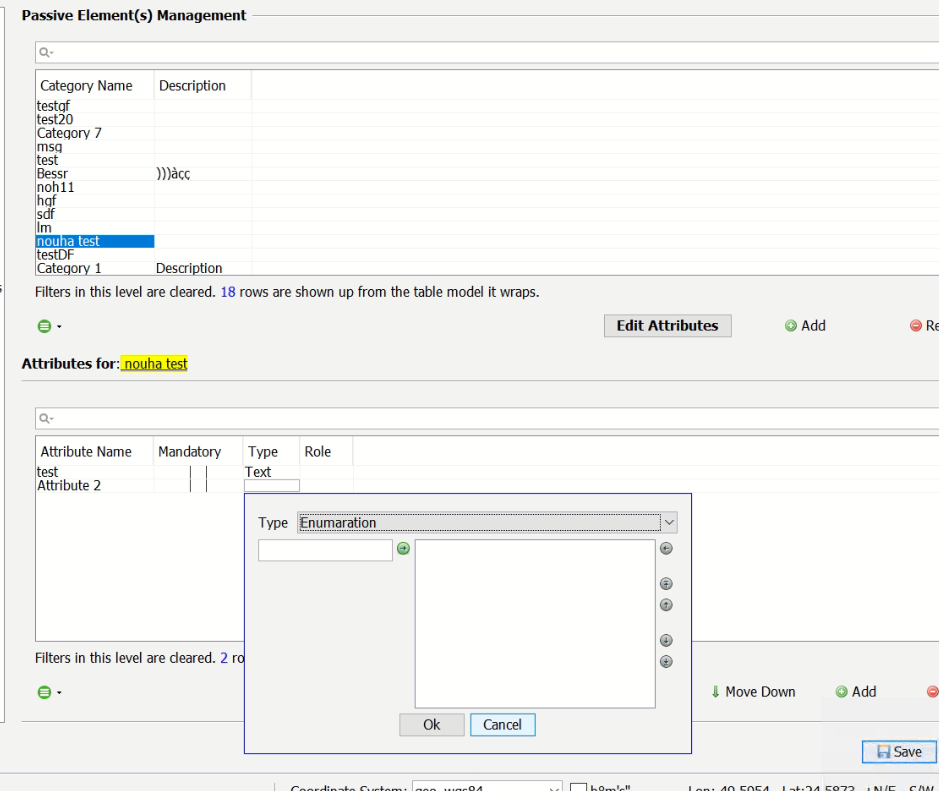Click the enumeration value text field
This screenshot has width=939, height=791.
click(325, 550)
